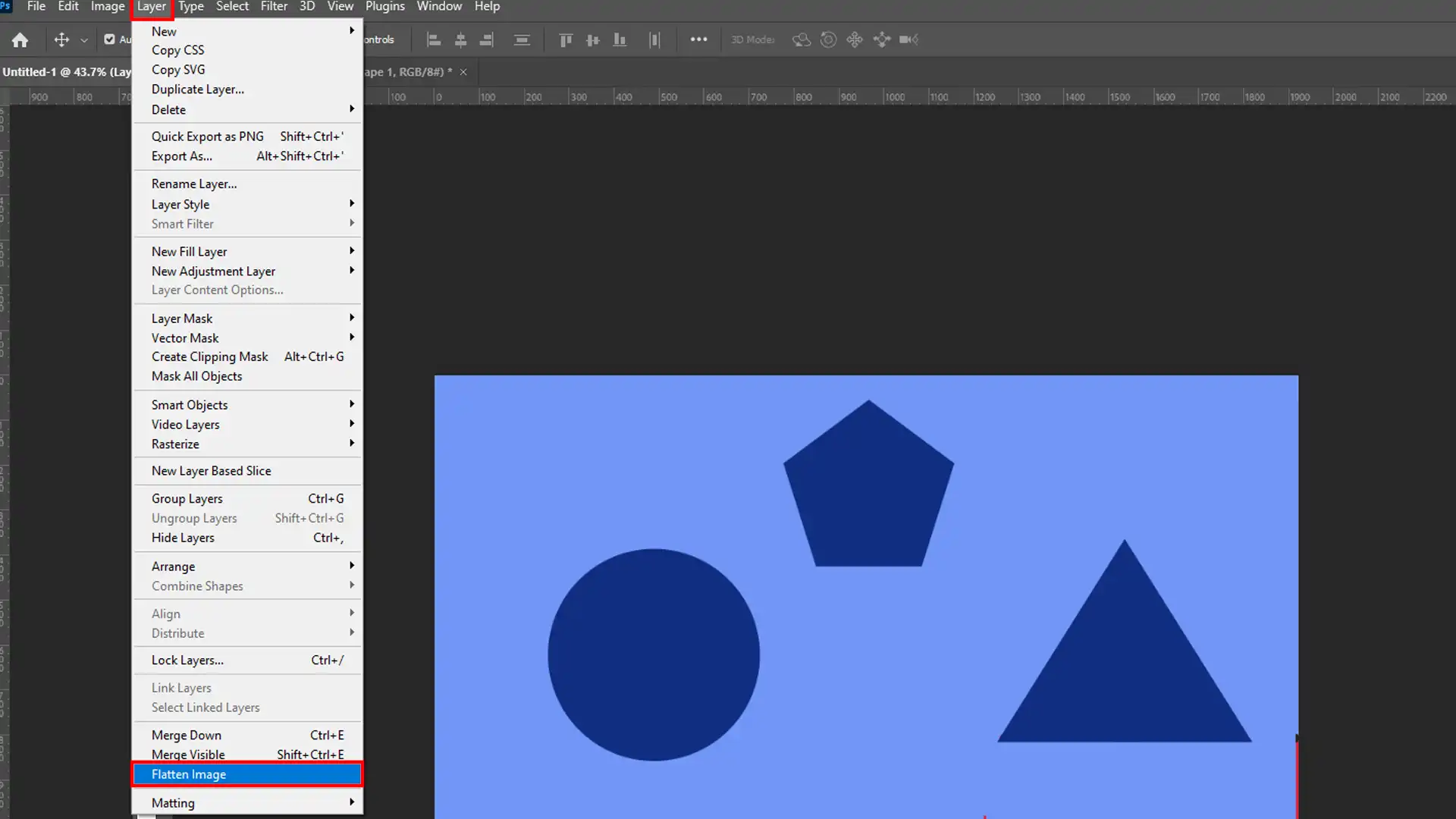Choose Lock Layers...
The image size is (1456, 819).
(247, 661)
